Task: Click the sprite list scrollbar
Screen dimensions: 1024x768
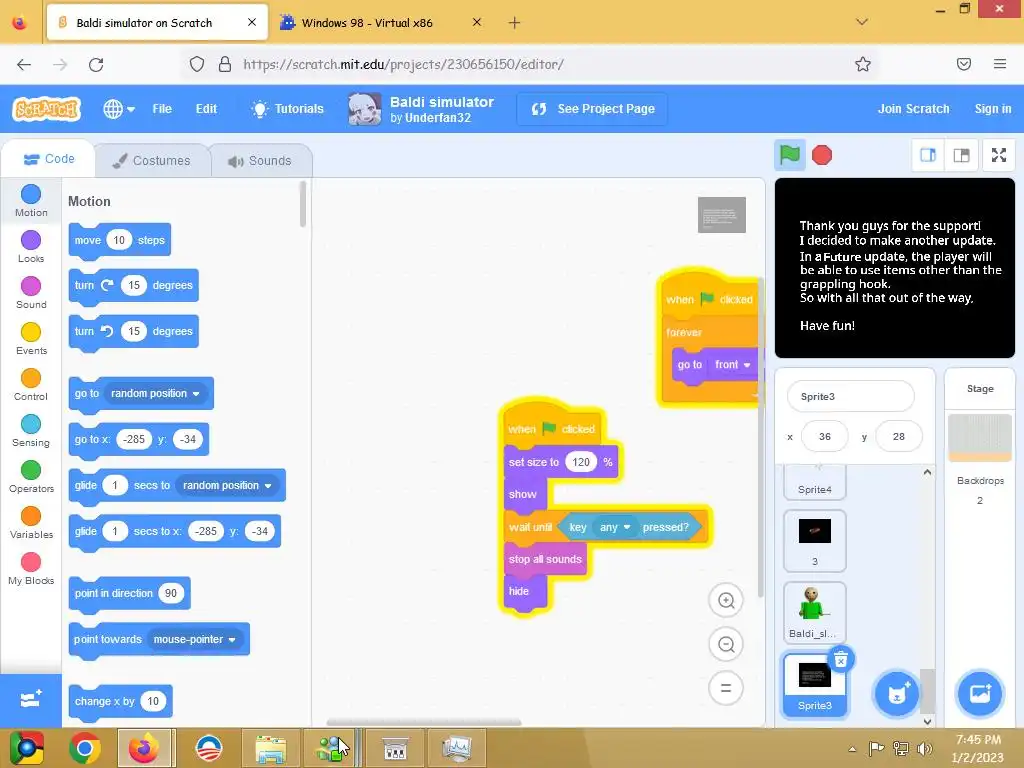Action: coord(927,692)
